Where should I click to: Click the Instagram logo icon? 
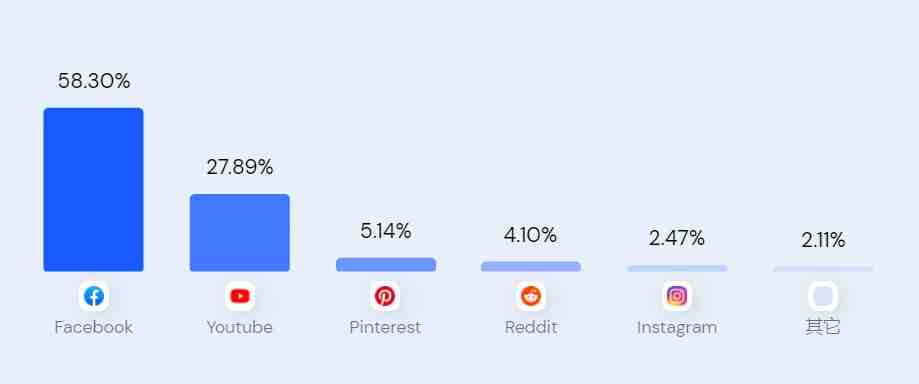tap(677, 296)
